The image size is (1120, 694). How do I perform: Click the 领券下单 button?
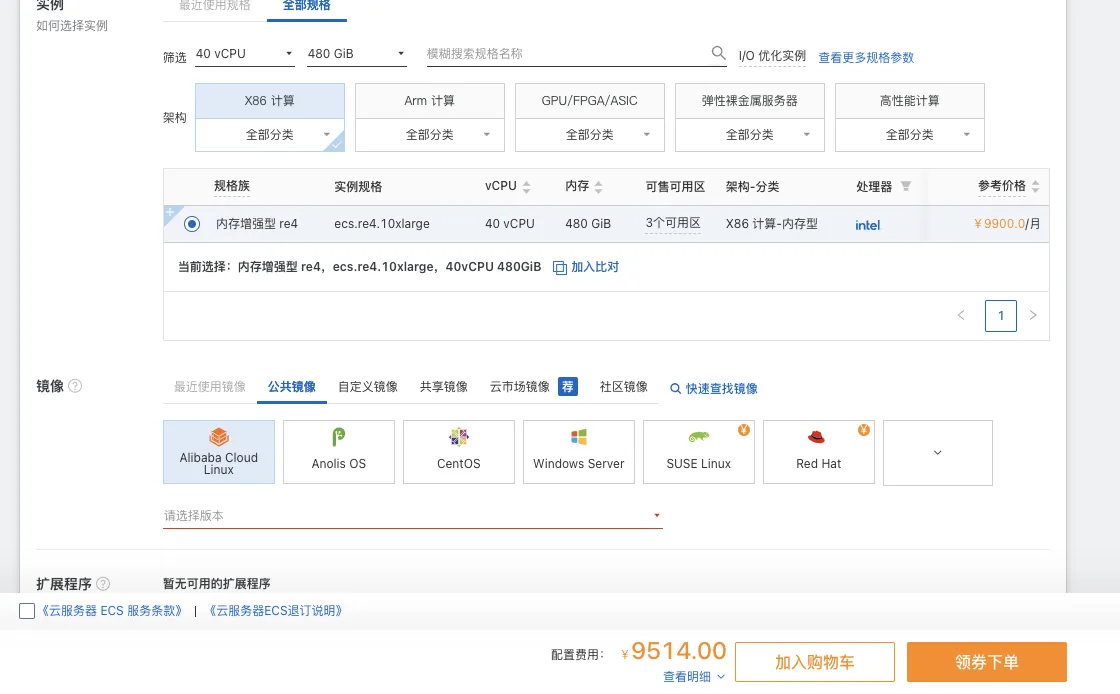point(987,662)
